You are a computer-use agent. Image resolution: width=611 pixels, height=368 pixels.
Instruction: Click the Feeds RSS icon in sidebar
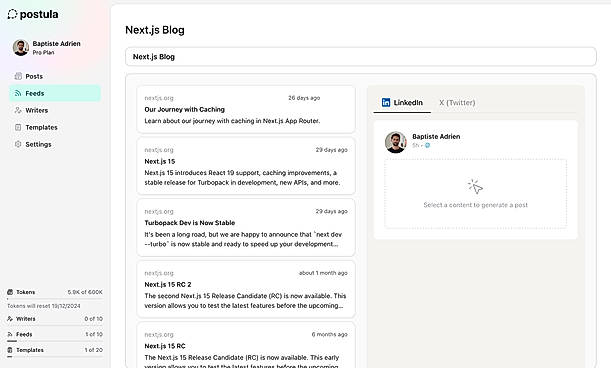tap(18, 93)
